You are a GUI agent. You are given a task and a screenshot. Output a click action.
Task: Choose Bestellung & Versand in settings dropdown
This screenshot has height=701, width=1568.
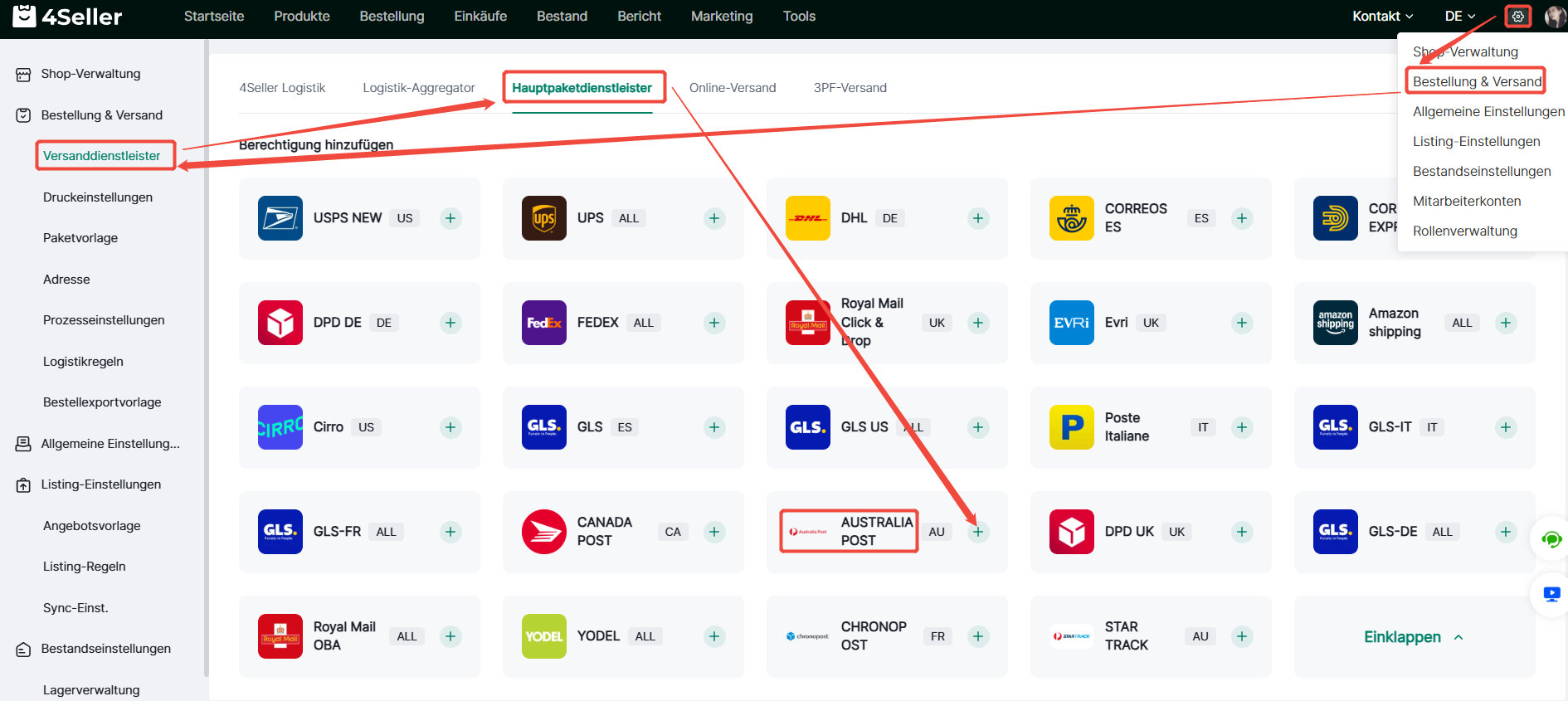[x=1477, y=81]
